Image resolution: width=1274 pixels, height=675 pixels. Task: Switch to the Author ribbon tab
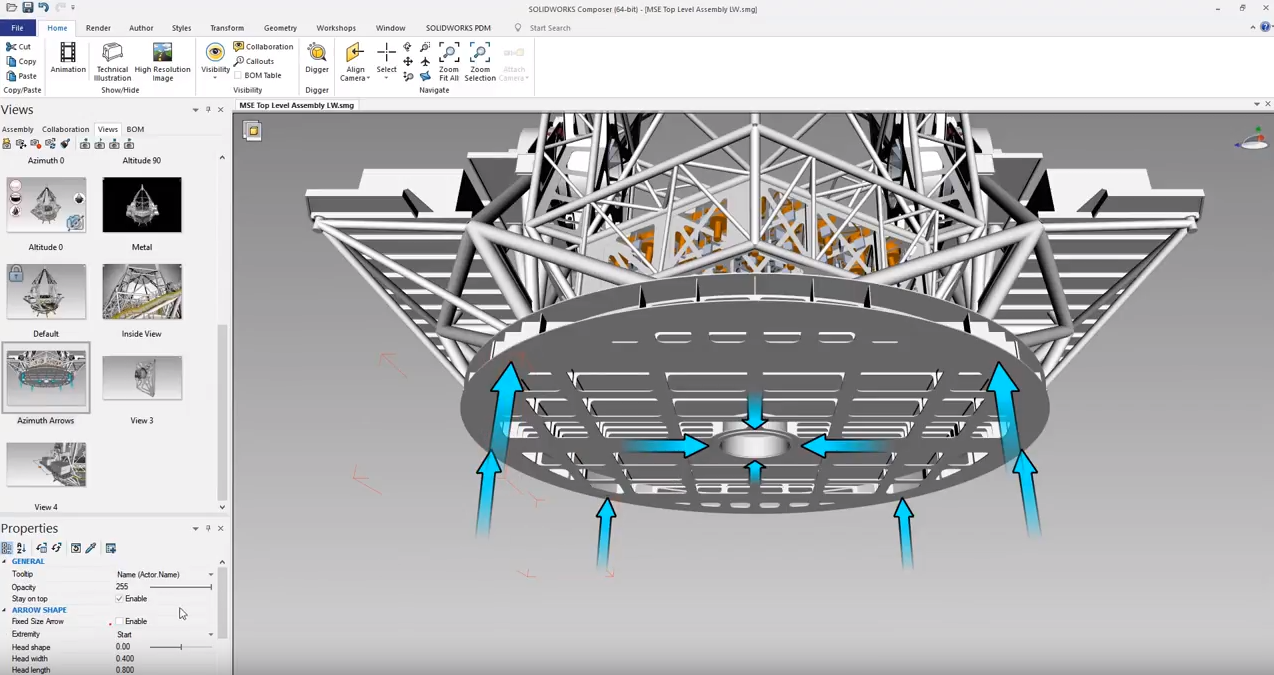[141, 28]
